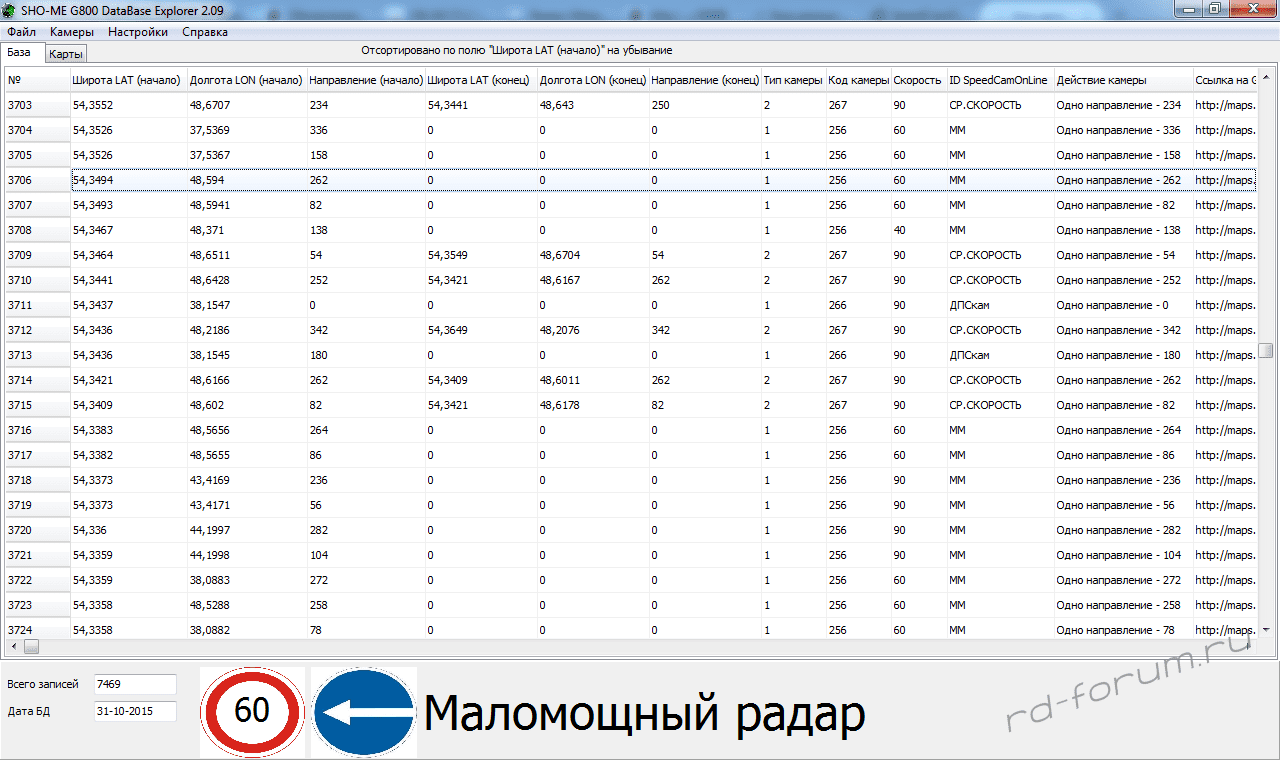Viewport: 1280px width, 760px height.
Task: Select row number 3703
Action: click(x=37, y=105)
